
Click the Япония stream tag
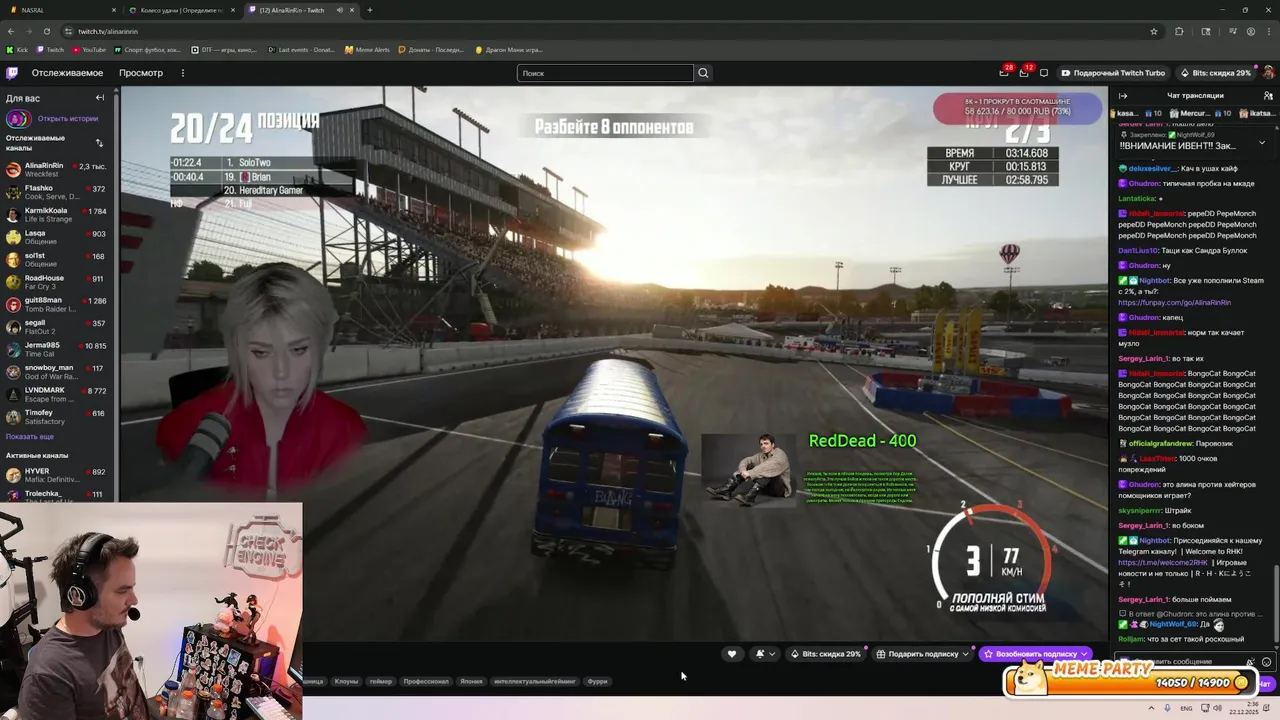(x=471, y=681)
